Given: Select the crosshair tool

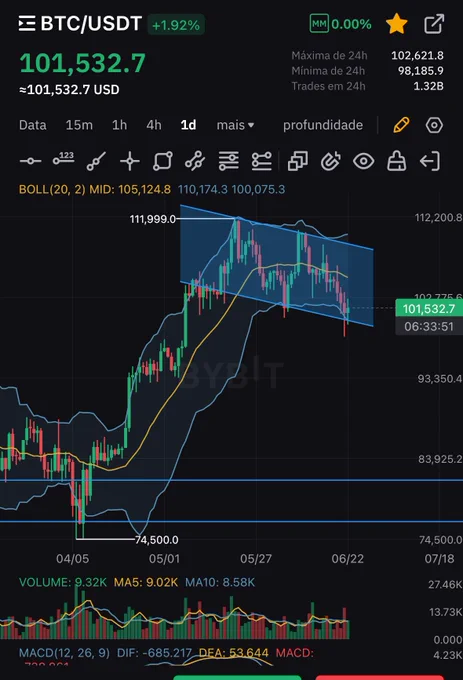Looking at the screenshot, I should (130, 161).
